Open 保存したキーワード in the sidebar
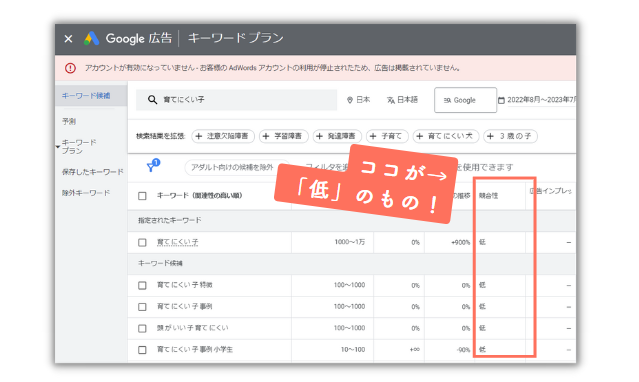This screenshot has width=639, height=382. click(x=93, y=172)
